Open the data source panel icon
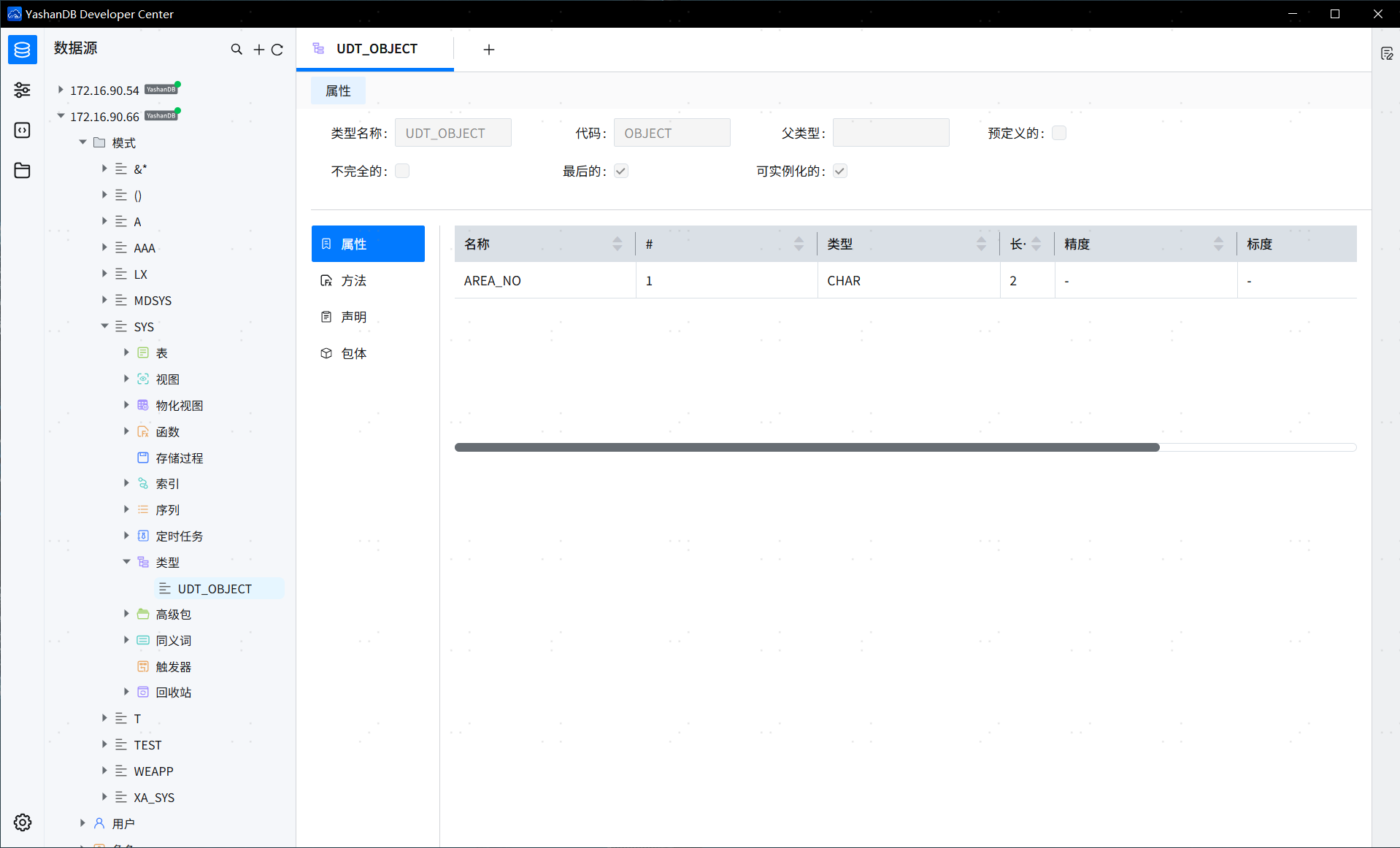This screenshot has width=1400, height=848. [x=22, y=50]
